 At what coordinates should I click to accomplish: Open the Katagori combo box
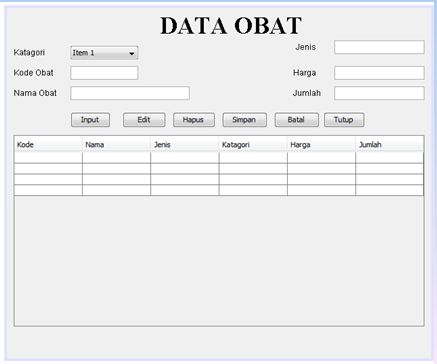pyautogui.click(x=104, y=53)
